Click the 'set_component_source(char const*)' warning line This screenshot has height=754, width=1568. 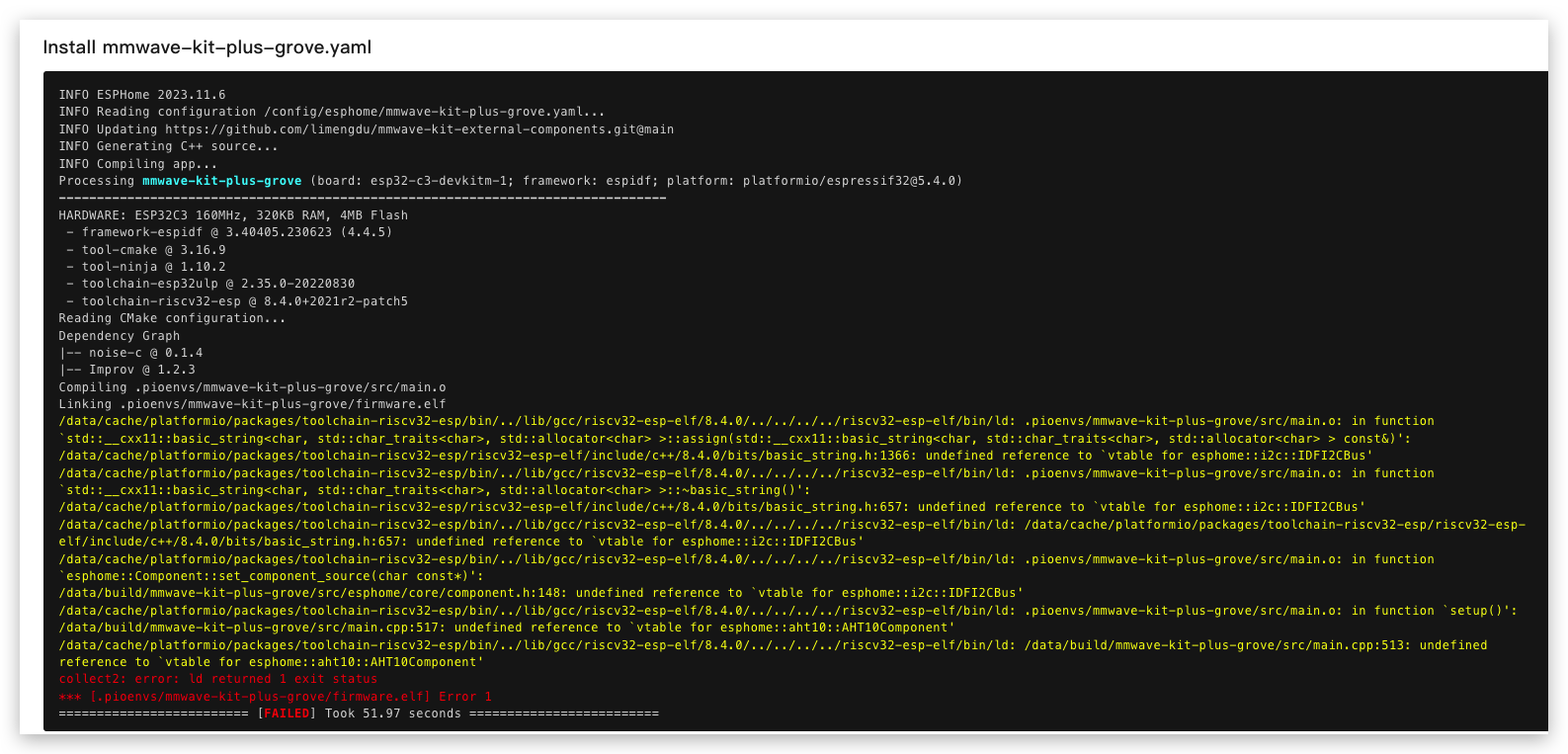click(272, 576)
